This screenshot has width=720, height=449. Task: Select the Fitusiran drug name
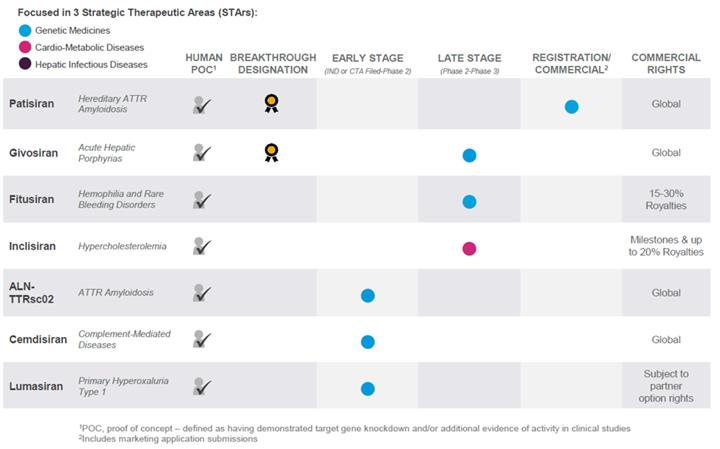coord(32,198)
